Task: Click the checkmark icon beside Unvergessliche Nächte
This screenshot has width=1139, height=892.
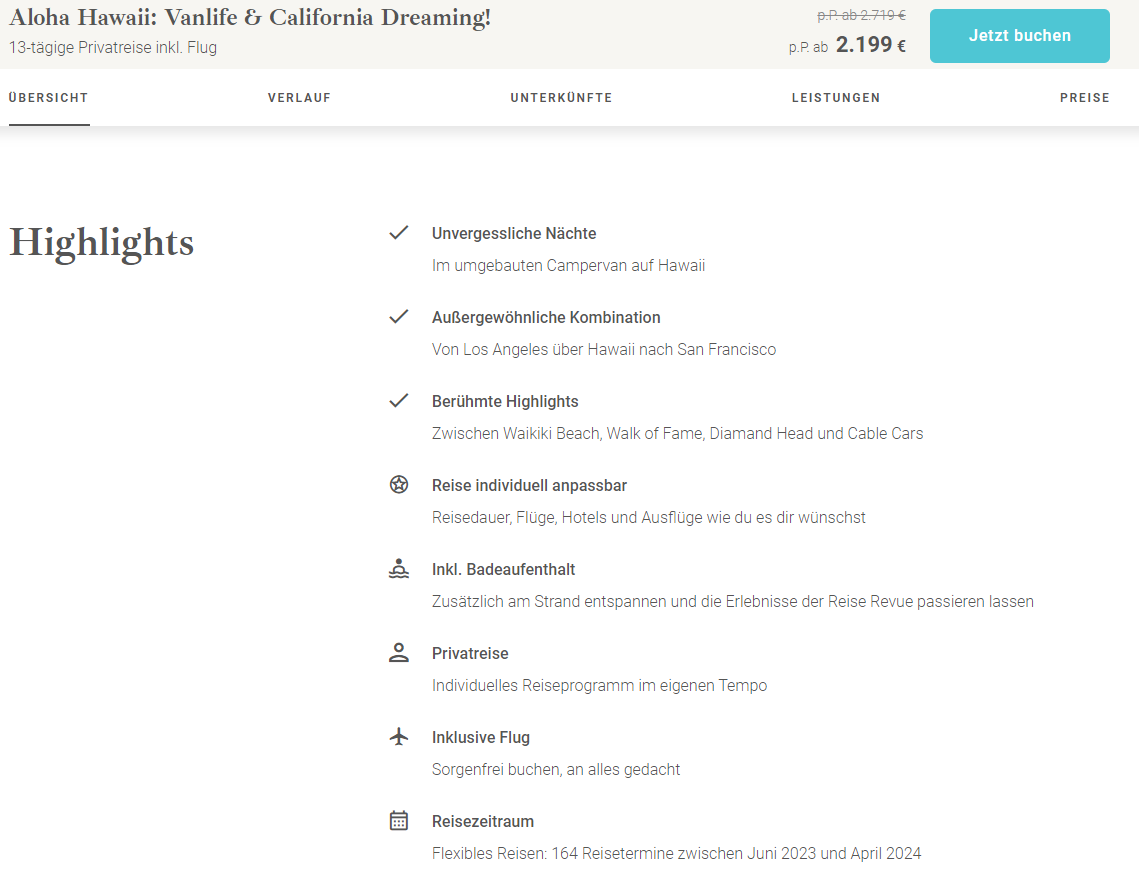Action: [x=398, y=232]
